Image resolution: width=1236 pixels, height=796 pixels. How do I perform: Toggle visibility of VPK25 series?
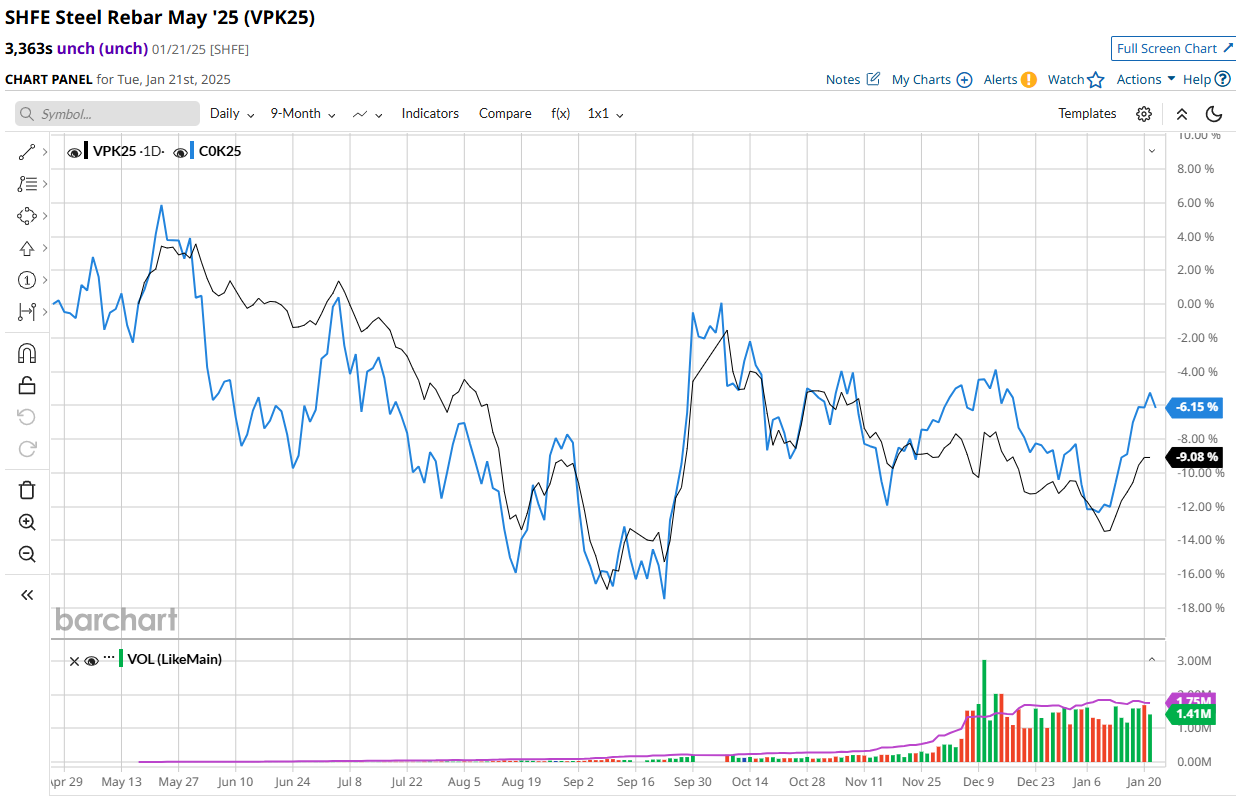[x=74, y=152]
